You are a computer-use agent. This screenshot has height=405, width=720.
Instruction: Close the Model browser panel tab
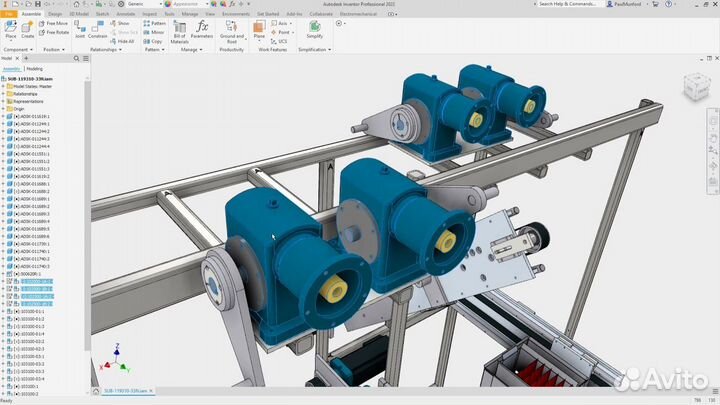click(17, 58)
